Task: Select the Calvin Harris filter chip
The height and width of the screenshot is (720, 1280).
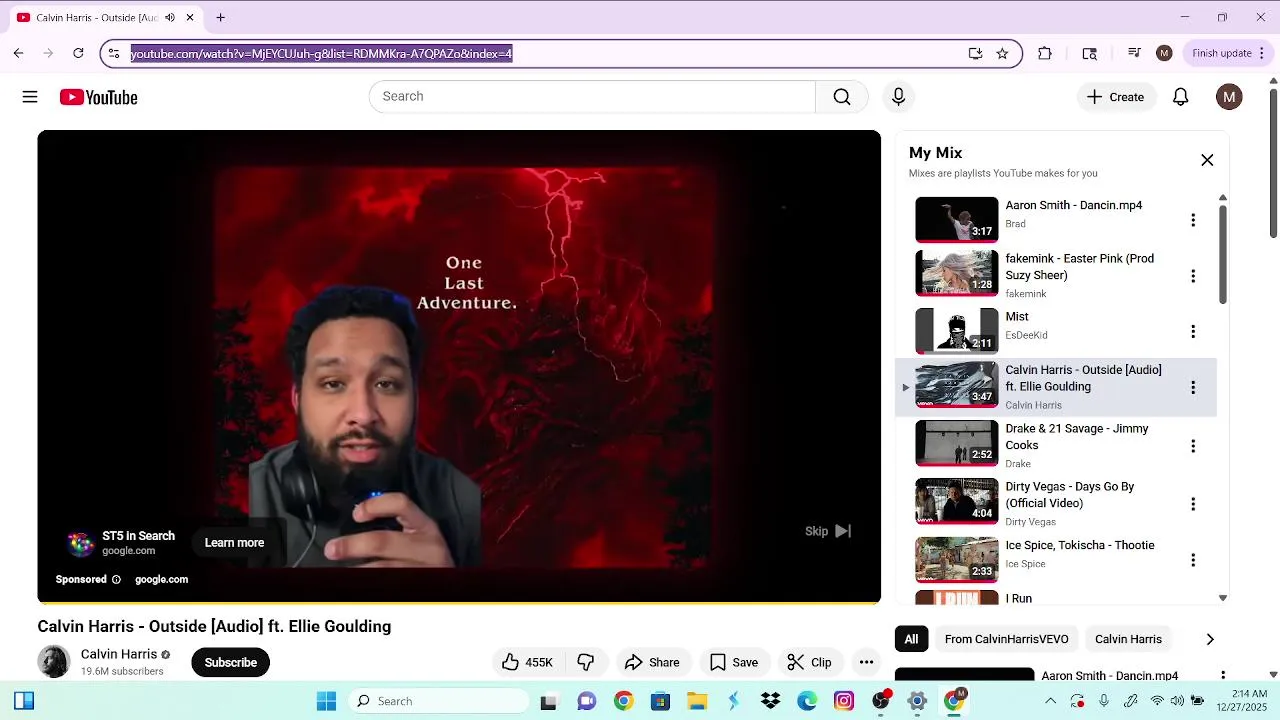Action: point(1128,639)
